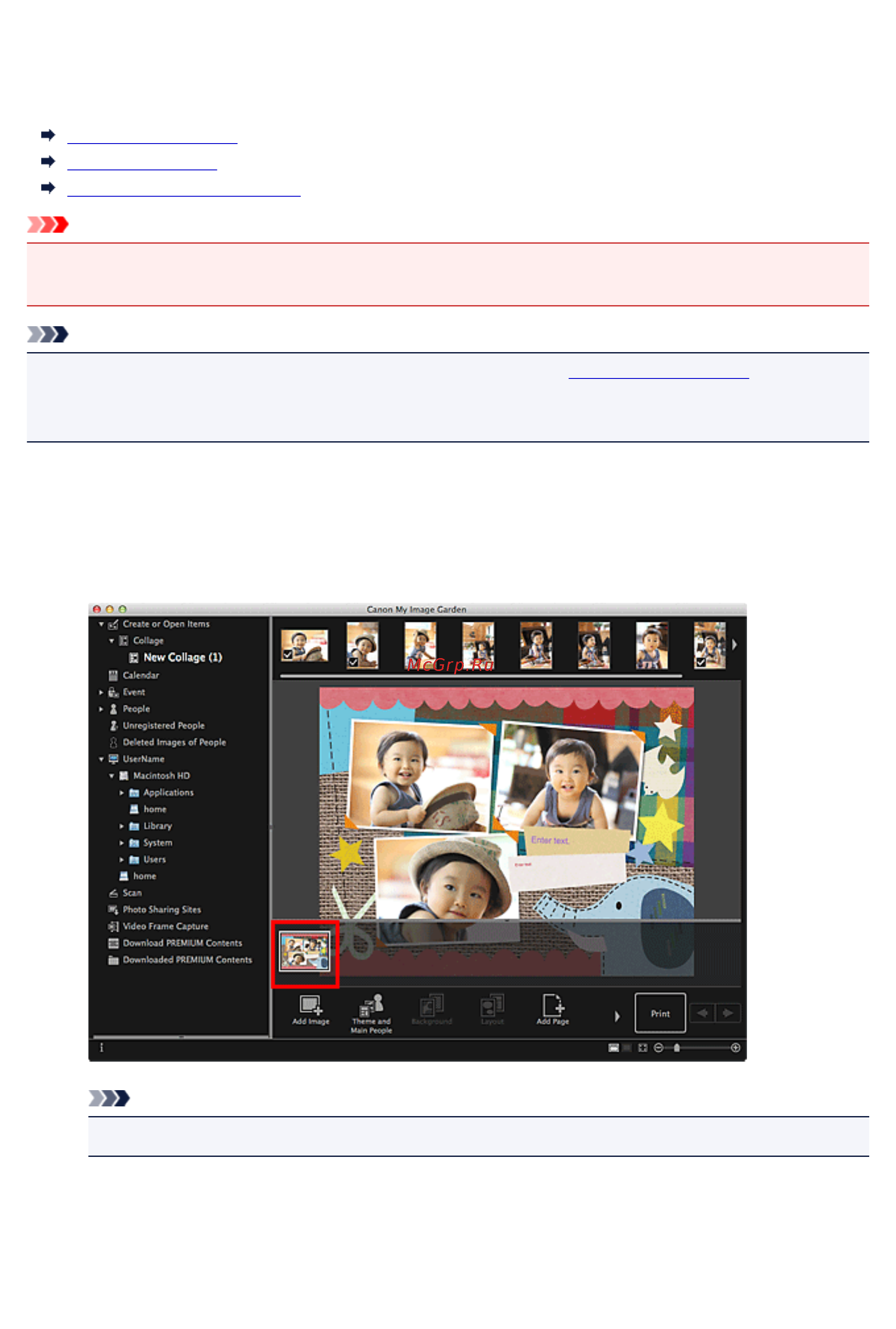Uncheck the checkbox on the second photo thumbnail

tap(353, 662)
